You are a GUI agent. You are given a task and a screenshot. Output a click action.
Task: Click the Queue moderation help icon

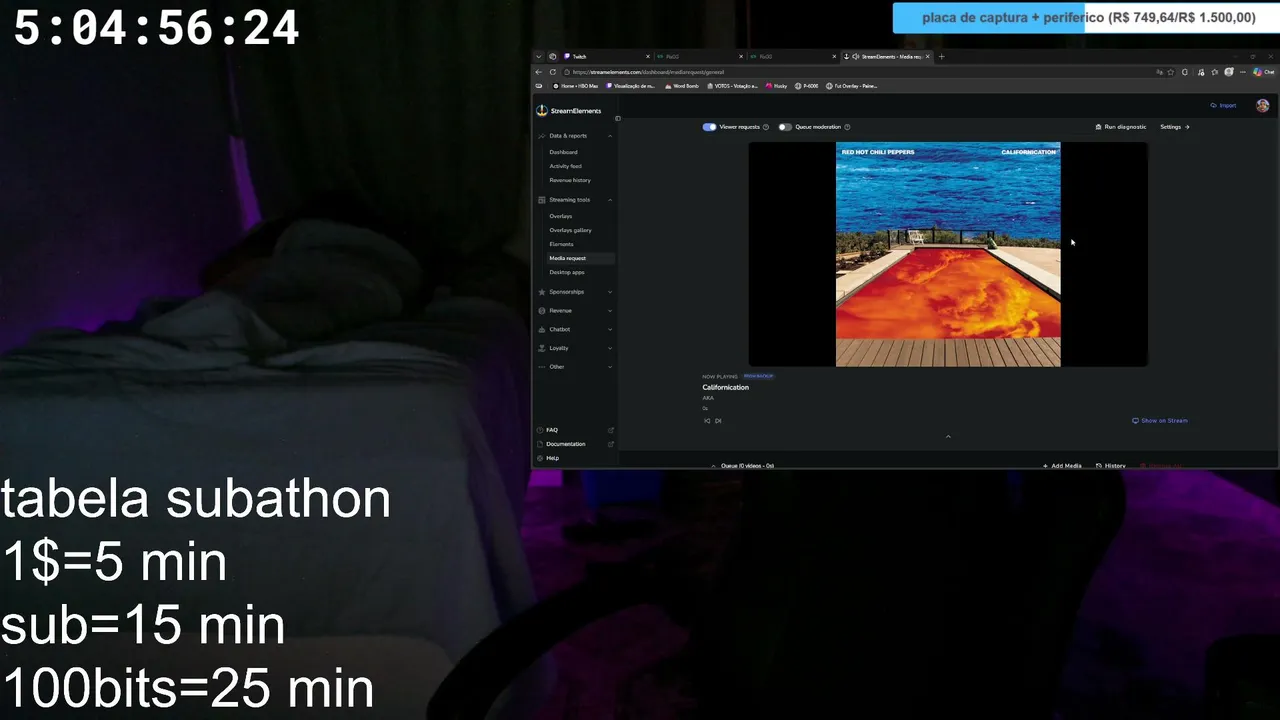(x=847, y=127)
